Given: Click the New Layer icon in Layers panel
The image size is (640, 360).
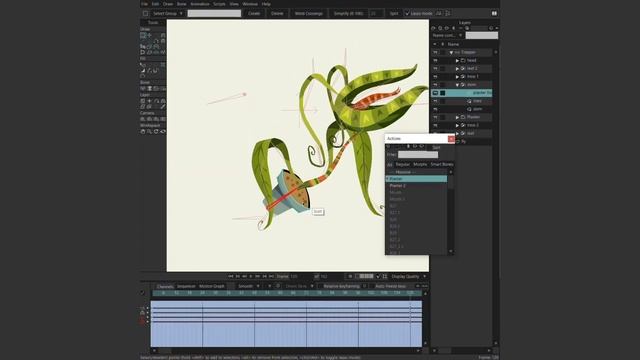Looking at the screenshot, I should 433,28.
